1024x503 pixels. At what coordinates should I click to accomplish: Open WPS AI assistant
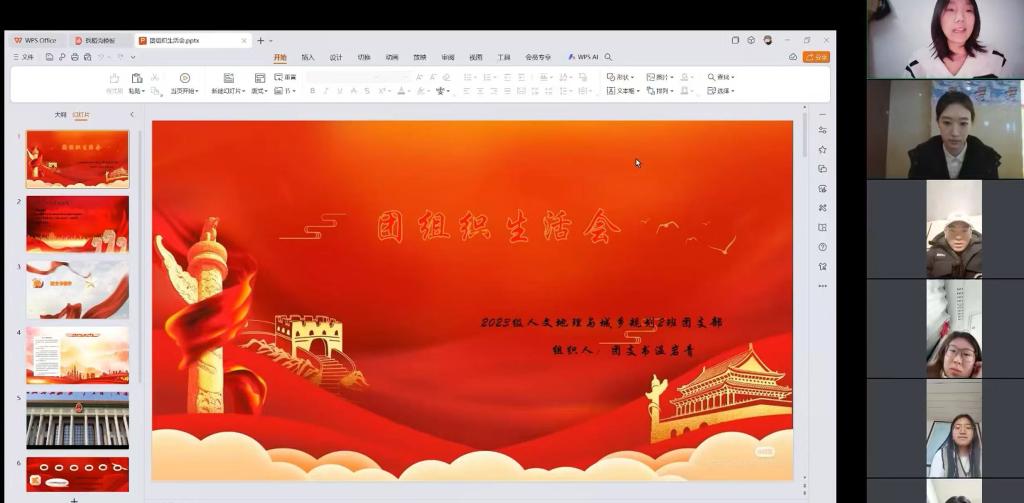pyautogui.click(x=583, y=57)
